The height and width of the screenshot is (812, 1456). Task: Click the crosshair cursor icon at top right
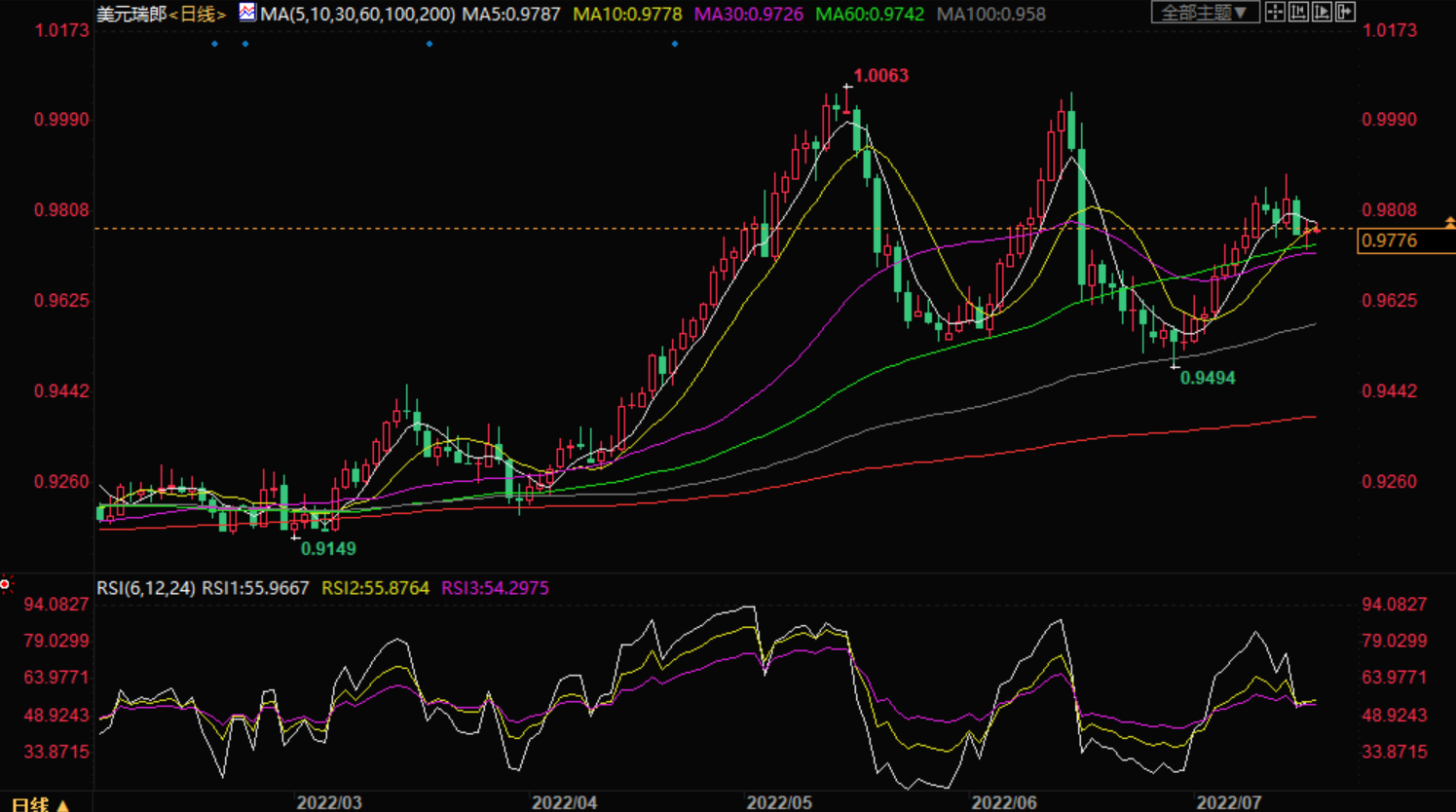(1275, 12)
